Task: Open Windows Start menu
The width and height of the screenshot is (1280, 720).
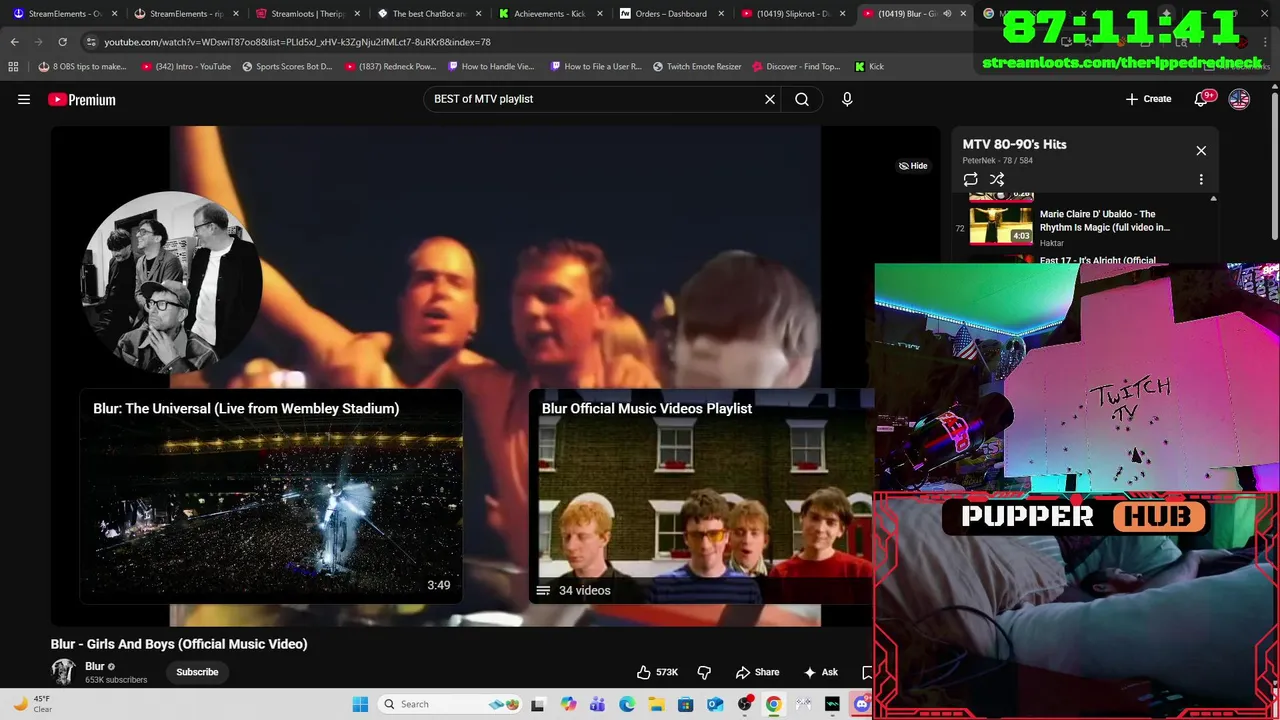Action: pyautogui.click(x=360, y=704)
